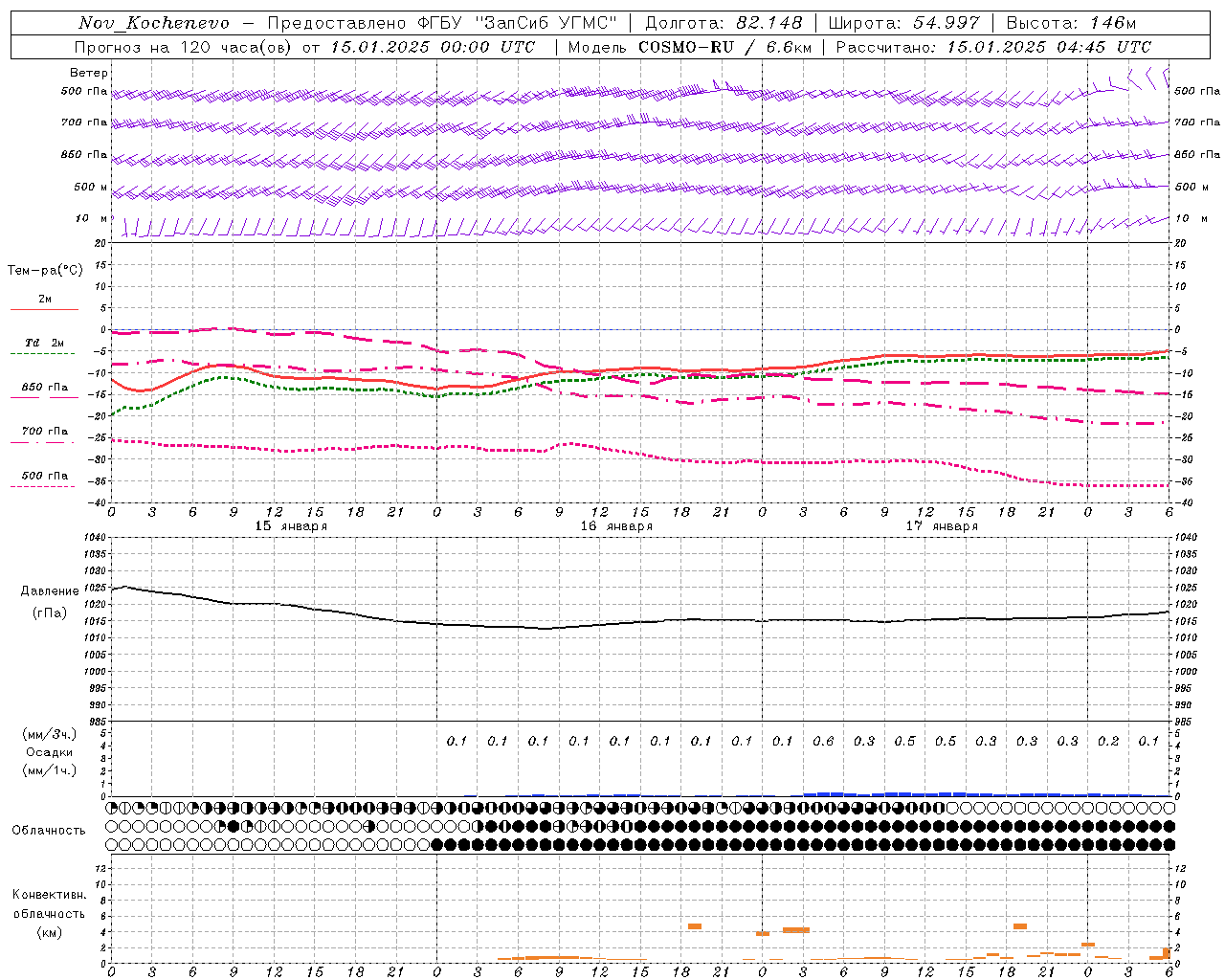Click the Облачность row label
Image resolution: width=1225 pixels, height=980 pixels.
pyautogui.click(x=49, y=831)
